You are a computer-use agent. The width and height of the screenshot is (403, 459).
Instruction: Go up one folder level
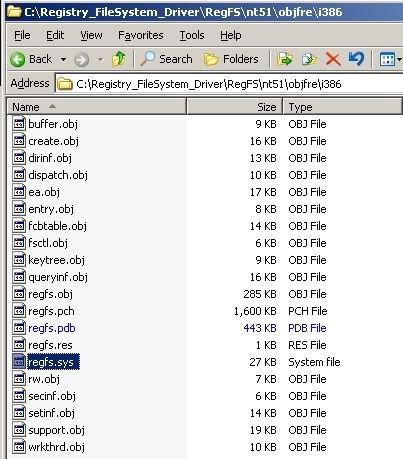(119, 59)
